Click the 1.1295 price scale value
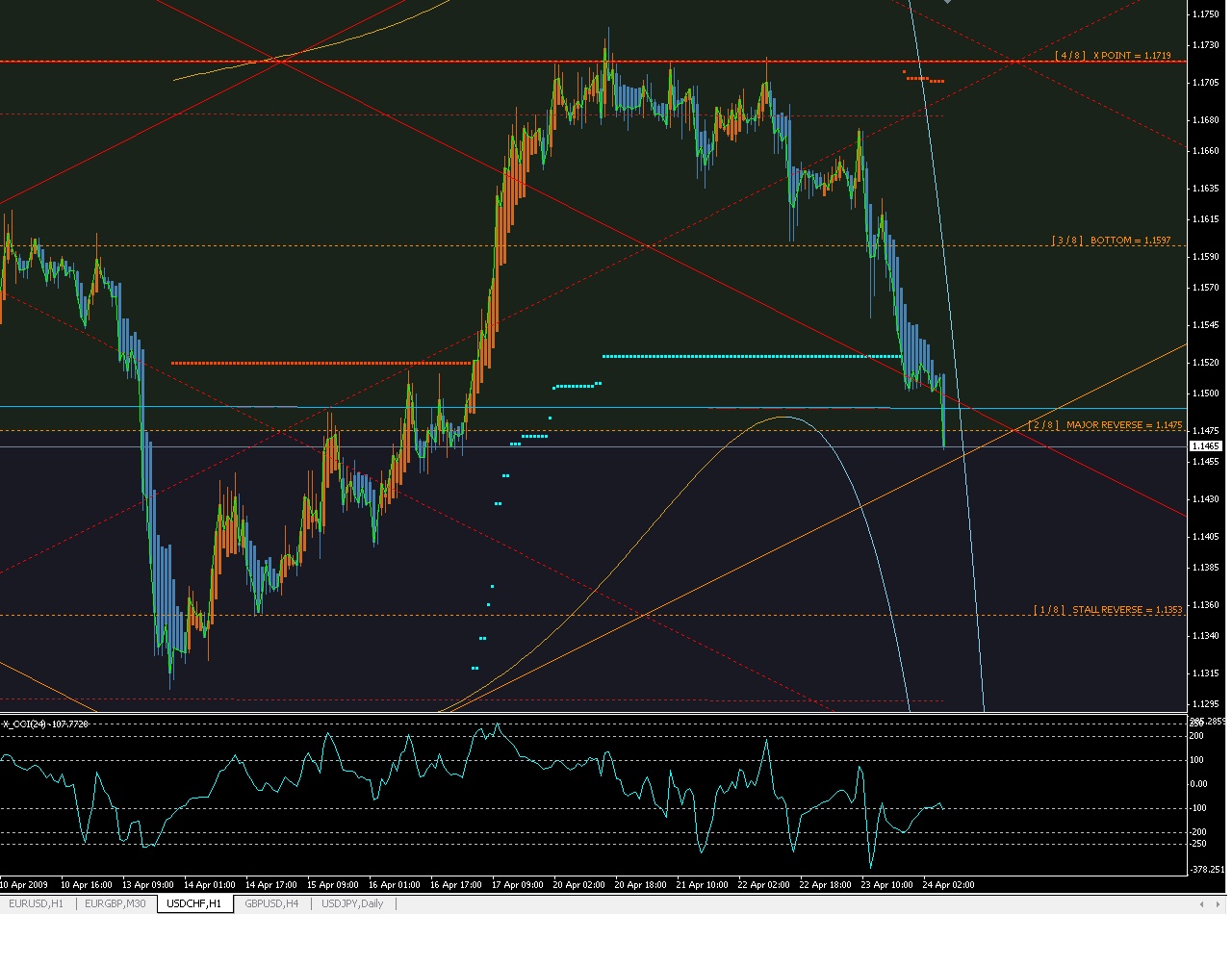Image resolution: width=1232 pixels, height=965 pixels. pyautogui.click(x=1206, y=704)
